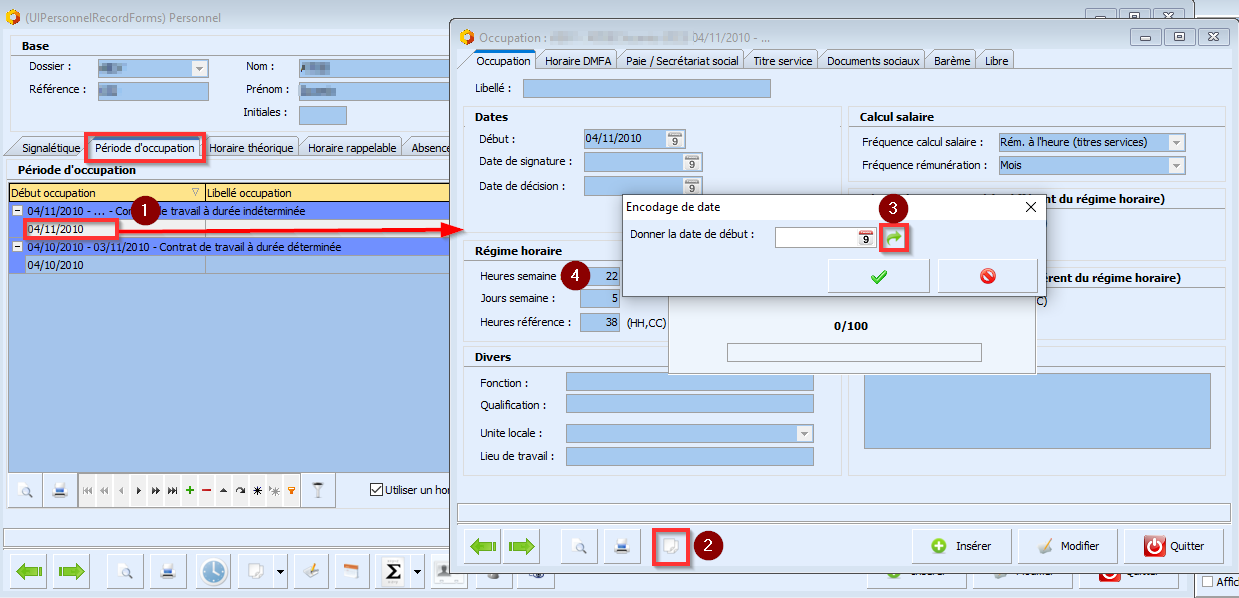Viewport: 1239px width, 598px height.
Task: Switch to the Horaire DMFA tab
Action: click(577, 60)
